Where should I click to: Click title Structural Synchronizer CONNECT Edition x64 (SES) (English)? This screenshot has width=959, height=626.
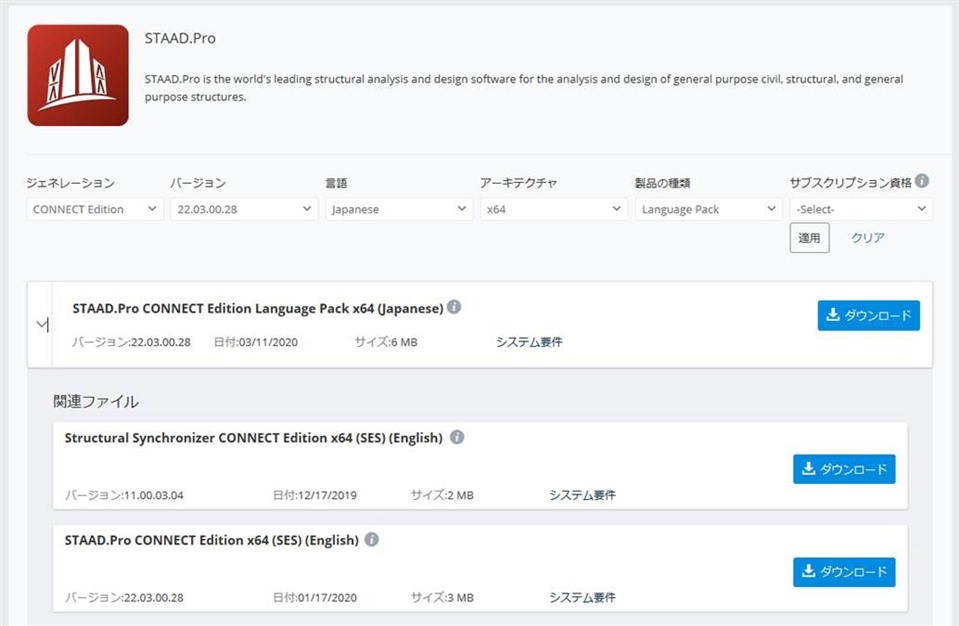[253, 438]
